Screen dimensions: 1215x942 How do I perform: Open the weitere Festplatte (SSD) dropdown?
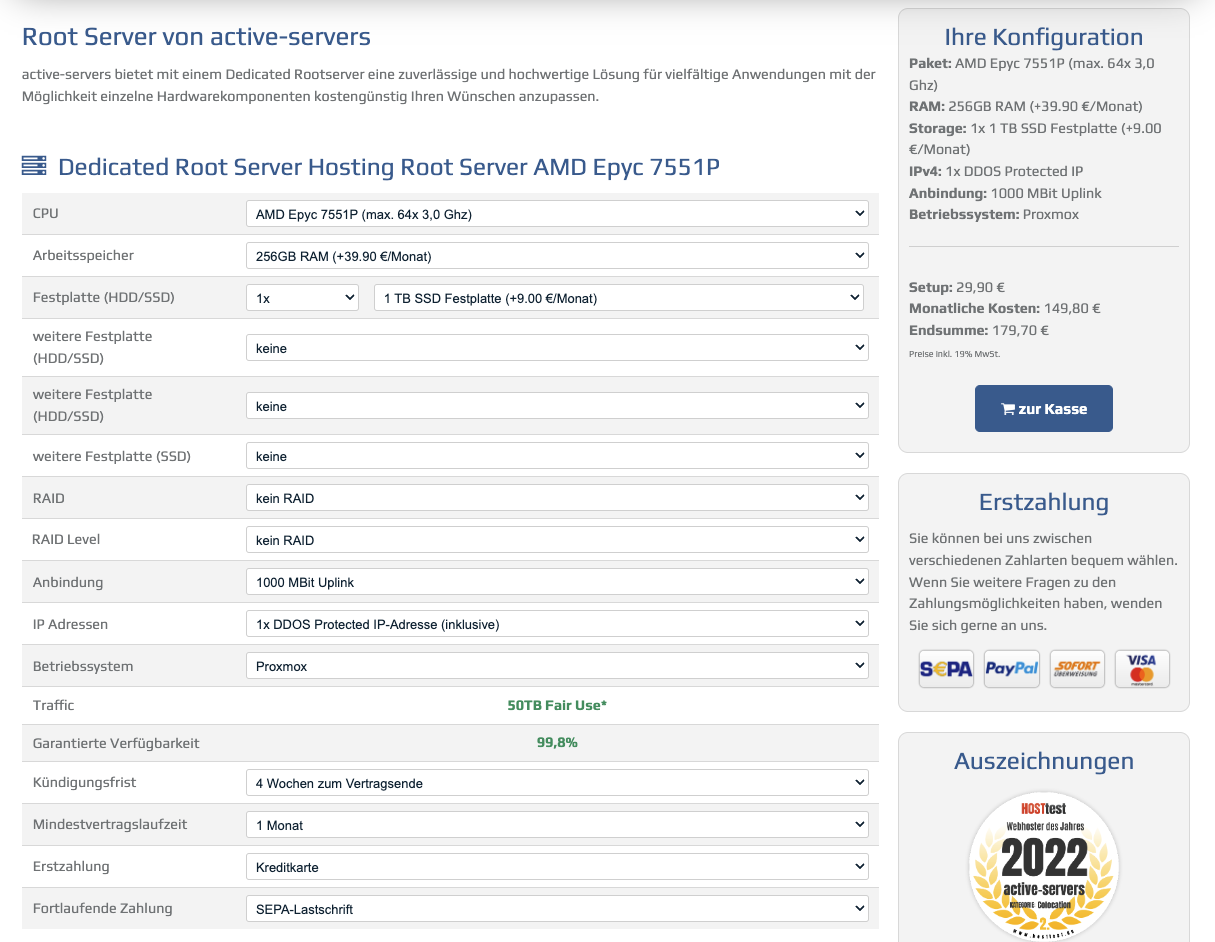[x=557, y=456]
